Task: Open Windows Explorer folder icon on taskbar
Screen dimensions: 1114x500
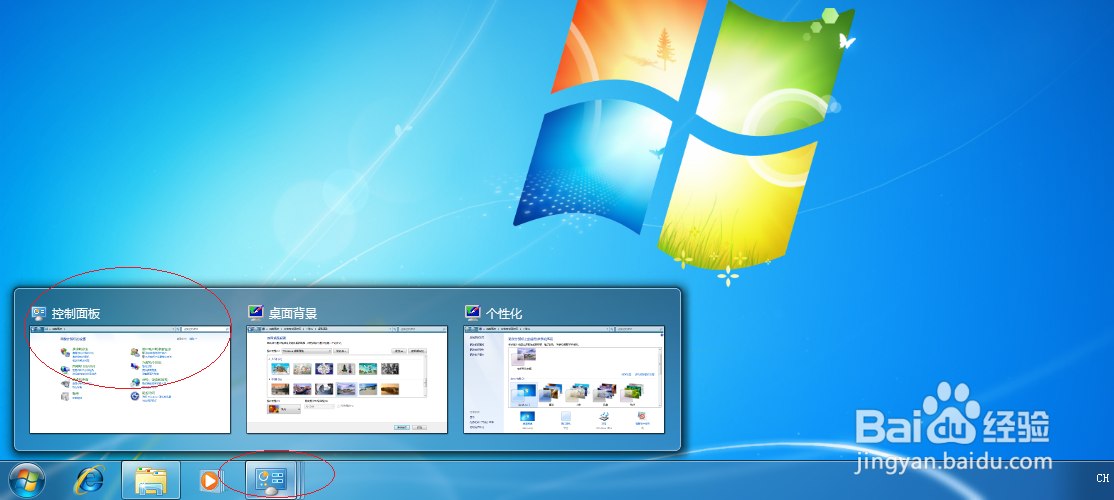Action: 151,481
